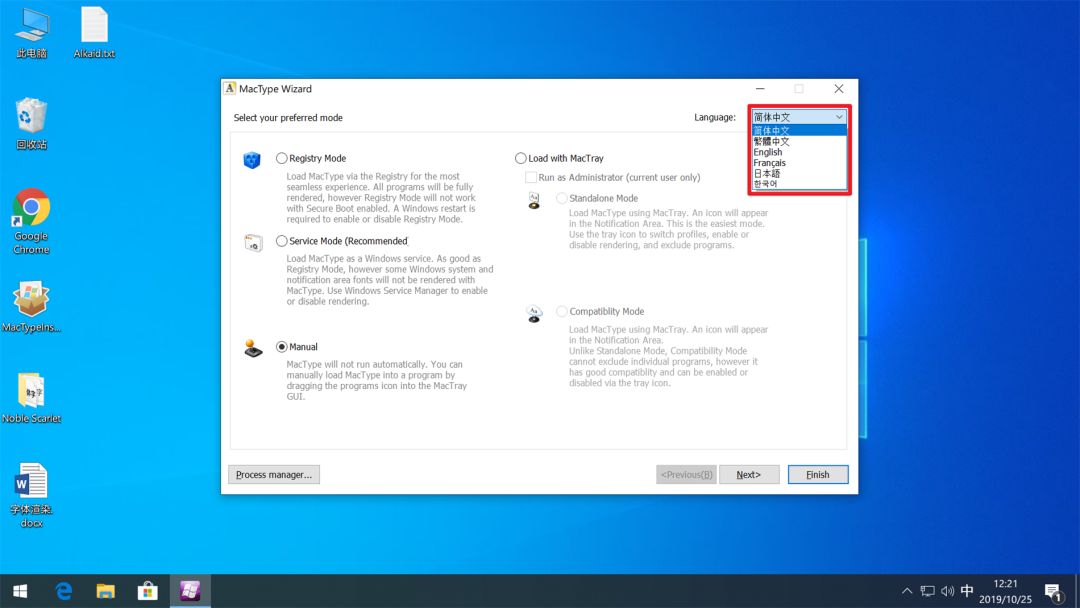Select the Registry Mode radio button
Screen dimensions: 1080x608
pos(282,158)
